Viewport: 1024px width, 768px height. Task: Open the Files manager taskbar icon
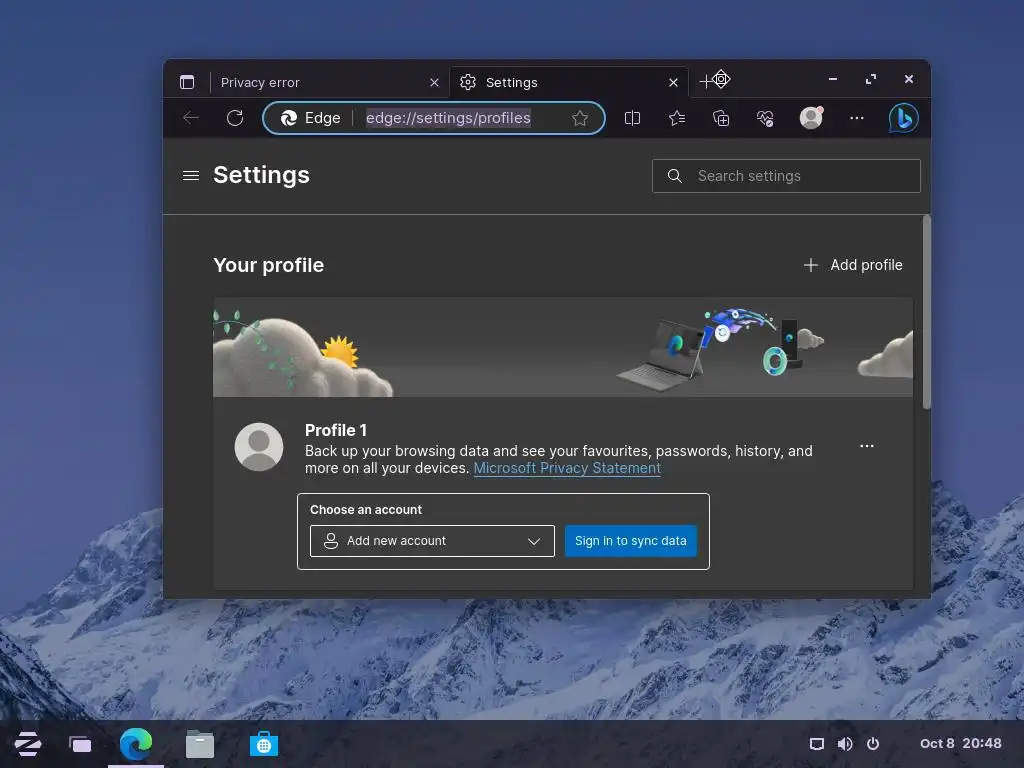[x=200, y=744]
